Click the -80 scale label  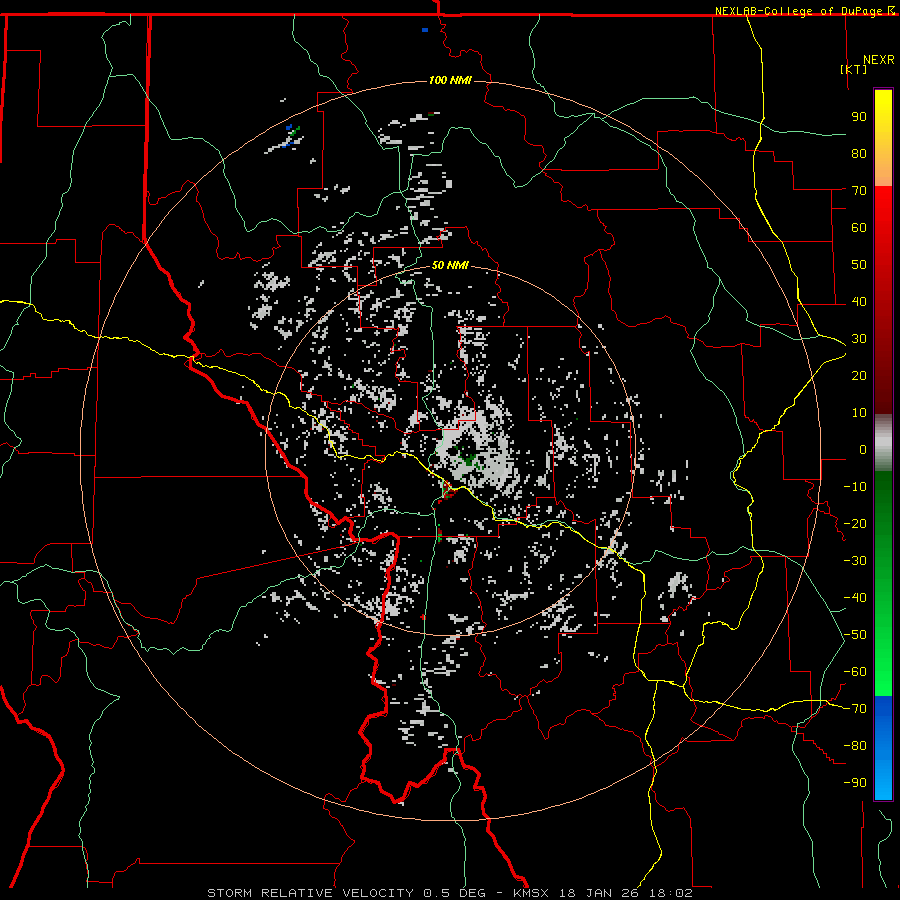click(x=855, y=746)
